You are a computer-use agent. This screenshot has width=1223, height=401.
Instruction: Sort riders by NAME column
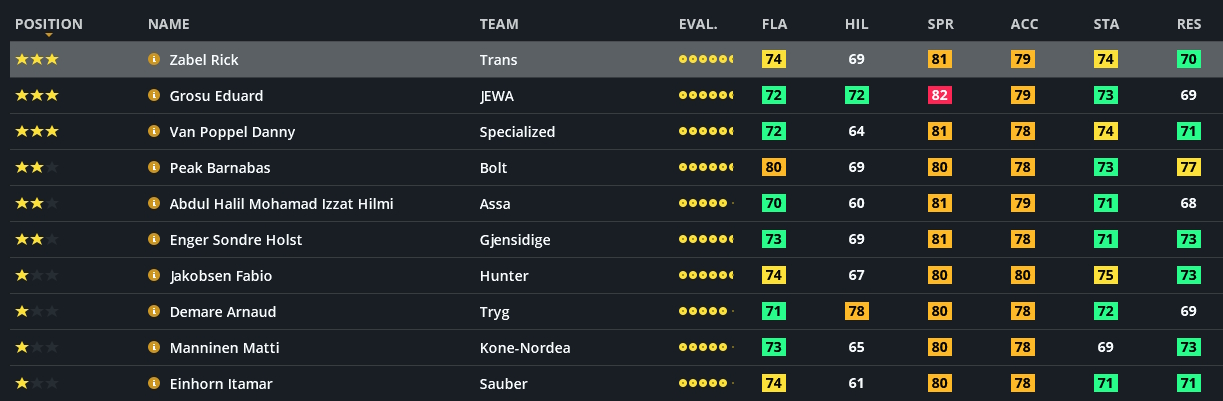(168, 24)
